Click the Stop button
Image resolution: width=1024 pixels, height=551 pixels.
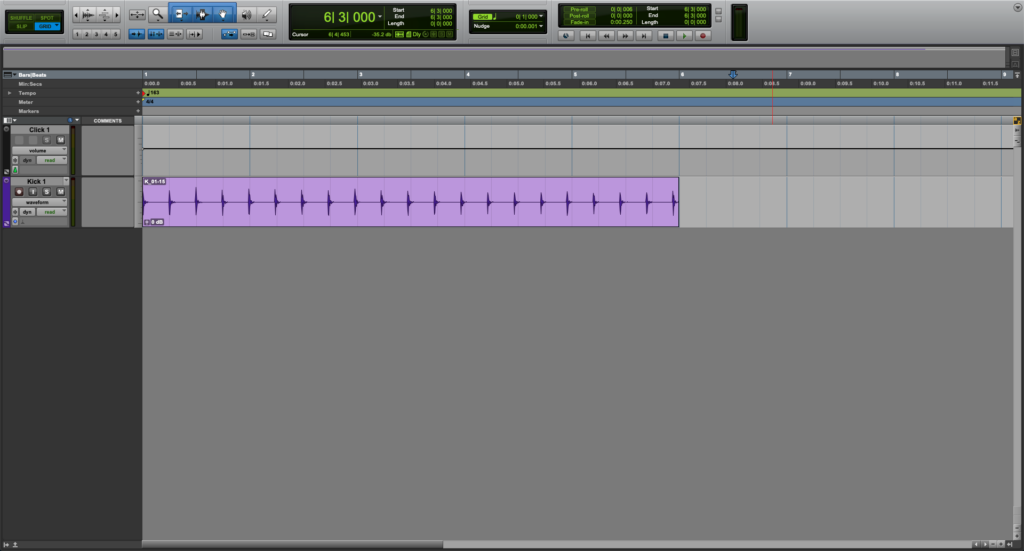point(665,36)
